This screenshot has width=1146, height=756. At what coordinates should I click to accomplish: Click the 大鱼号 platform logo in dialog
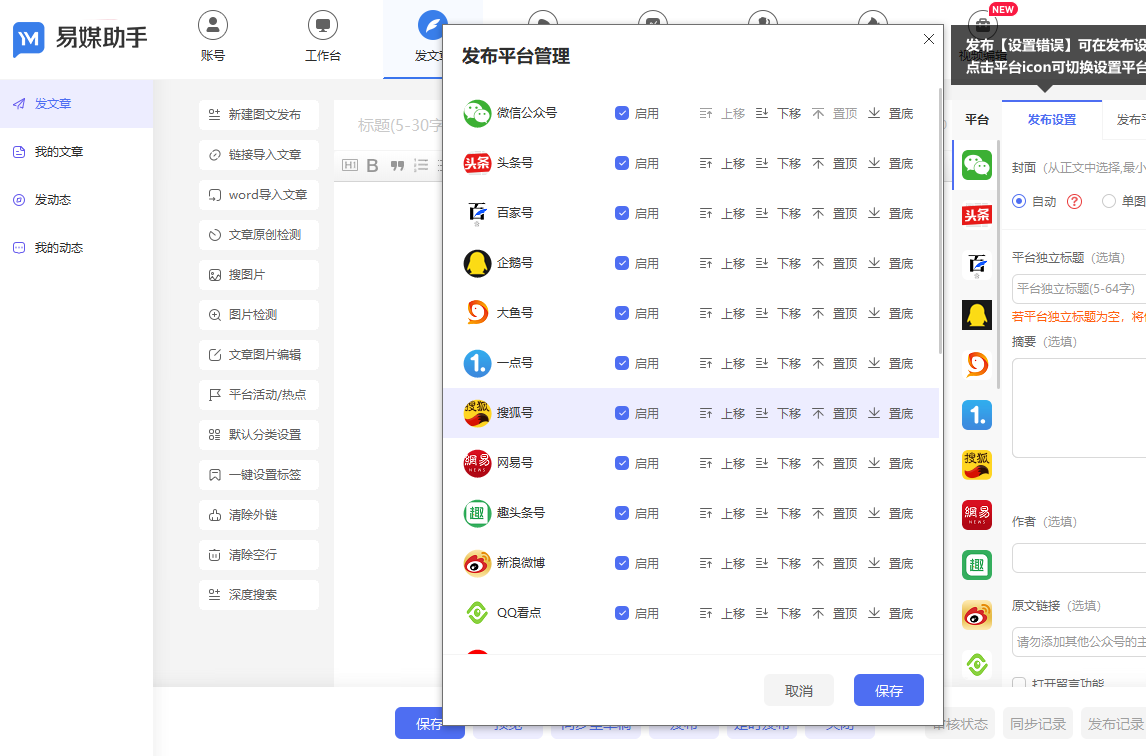click(477, 313)
